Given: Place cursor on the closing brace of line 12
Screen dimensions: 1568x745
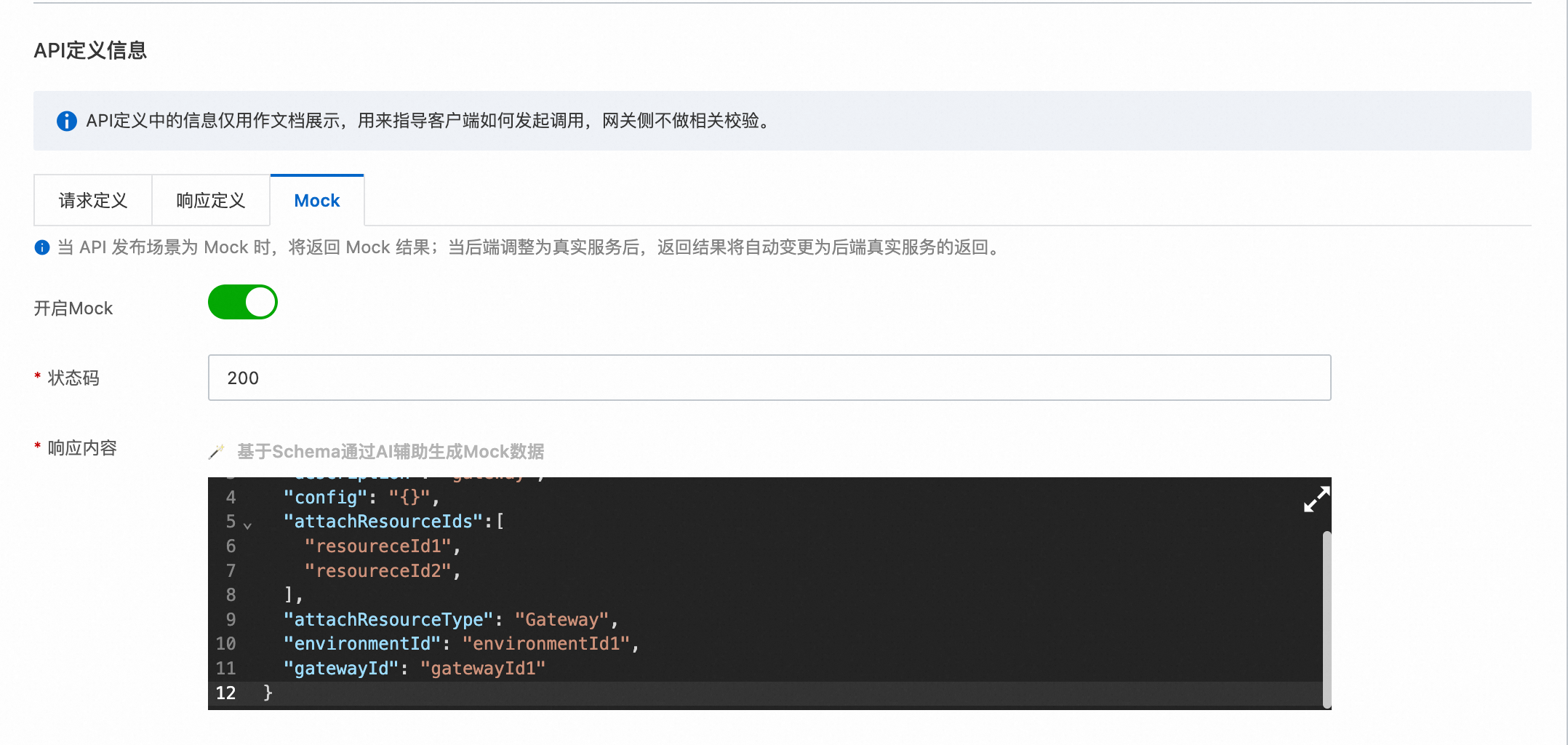Looking at the screenshot, I should (x=268, y=693).
